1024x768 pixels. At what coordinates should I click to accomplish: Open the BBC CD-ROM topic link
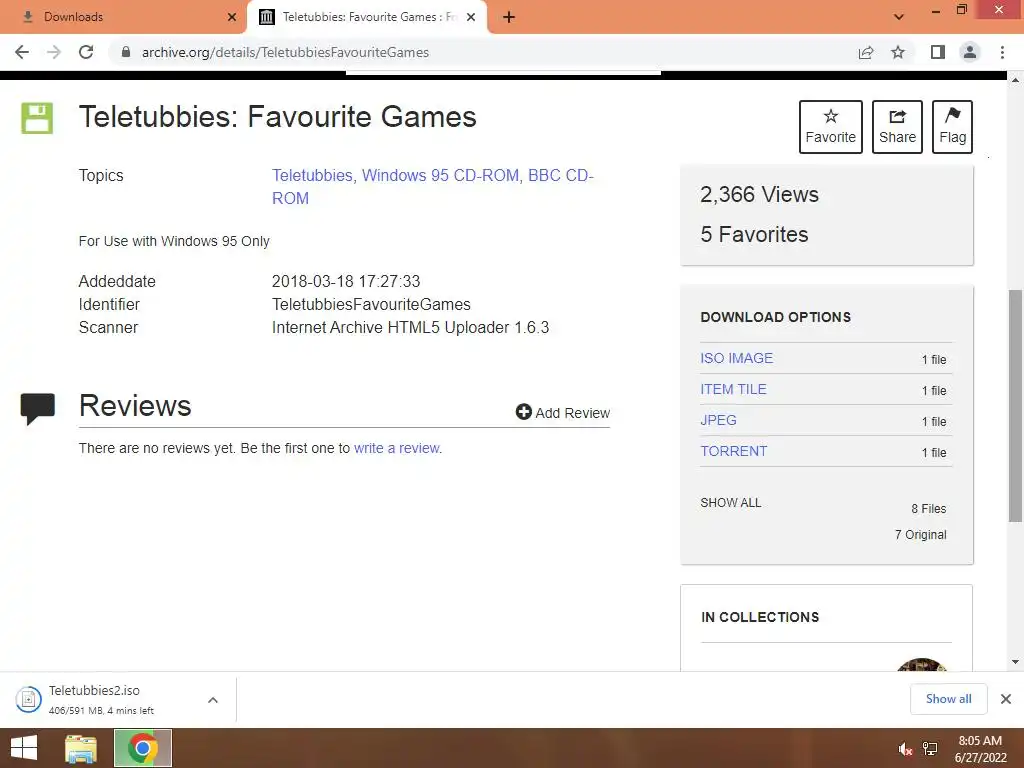(x=432, y=187)
